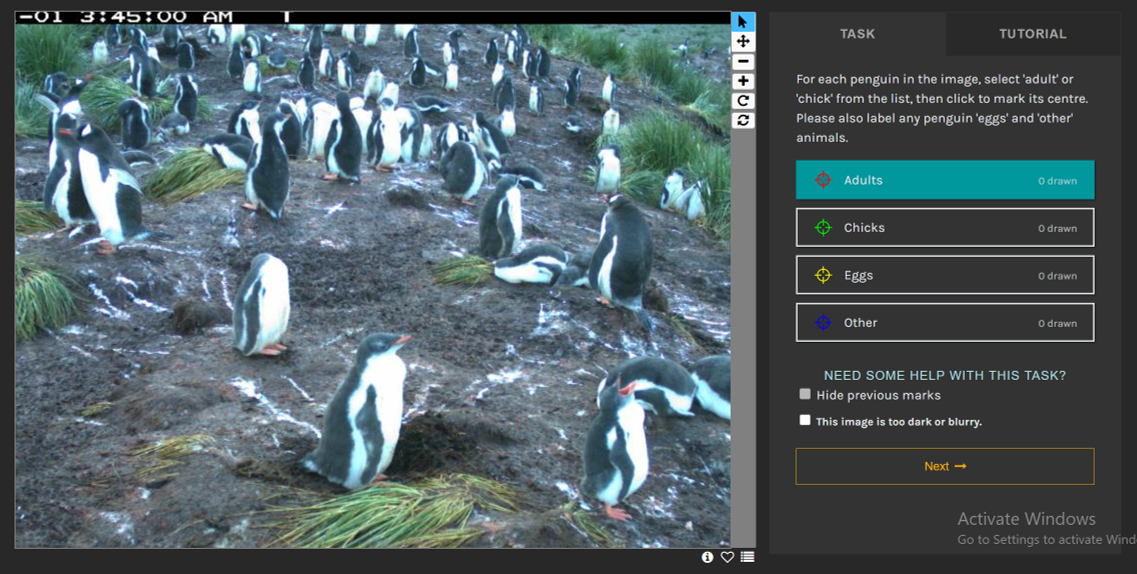Add image to a collection via list icon
Screen dimensions: 1137x574
click(747, 557)
